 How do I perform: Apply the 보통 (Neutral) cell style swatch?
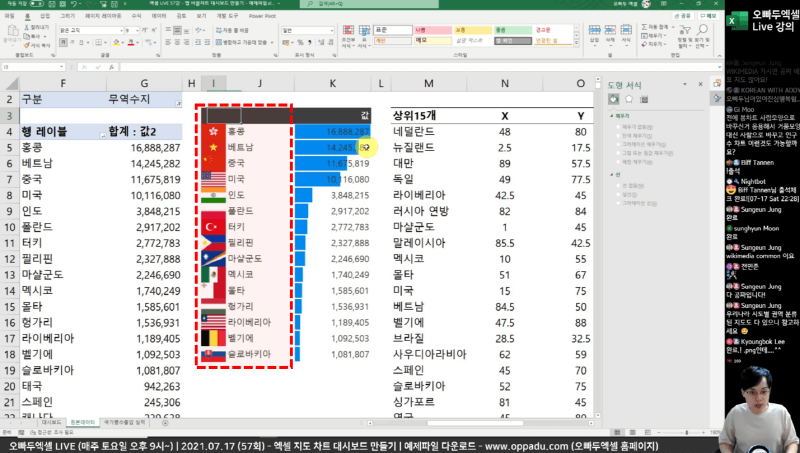(473, 30)
